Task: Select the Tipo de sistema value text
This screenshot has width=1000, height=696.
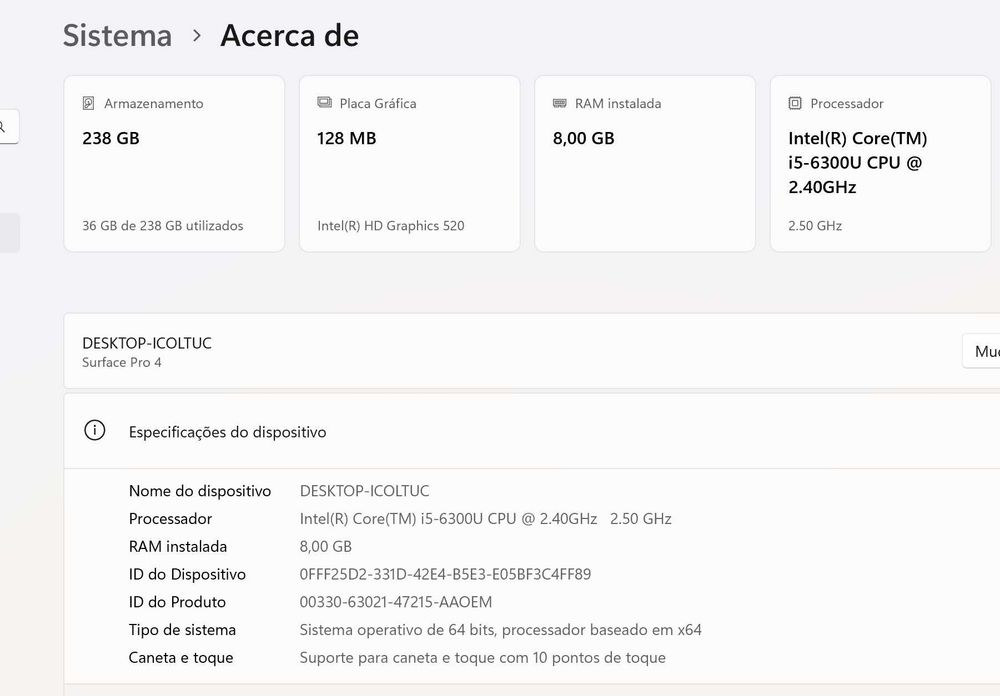Action: point(501,630)
